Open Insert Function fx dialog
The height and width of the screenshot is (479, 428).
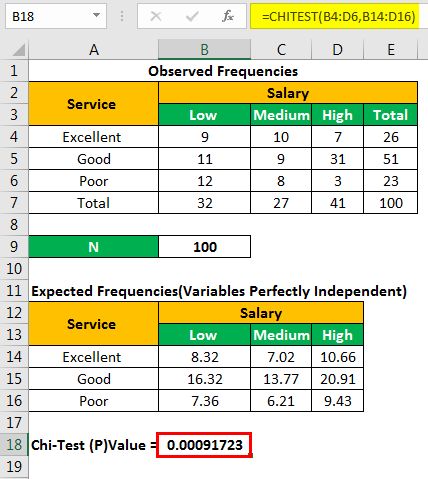(x=228, y=16)
